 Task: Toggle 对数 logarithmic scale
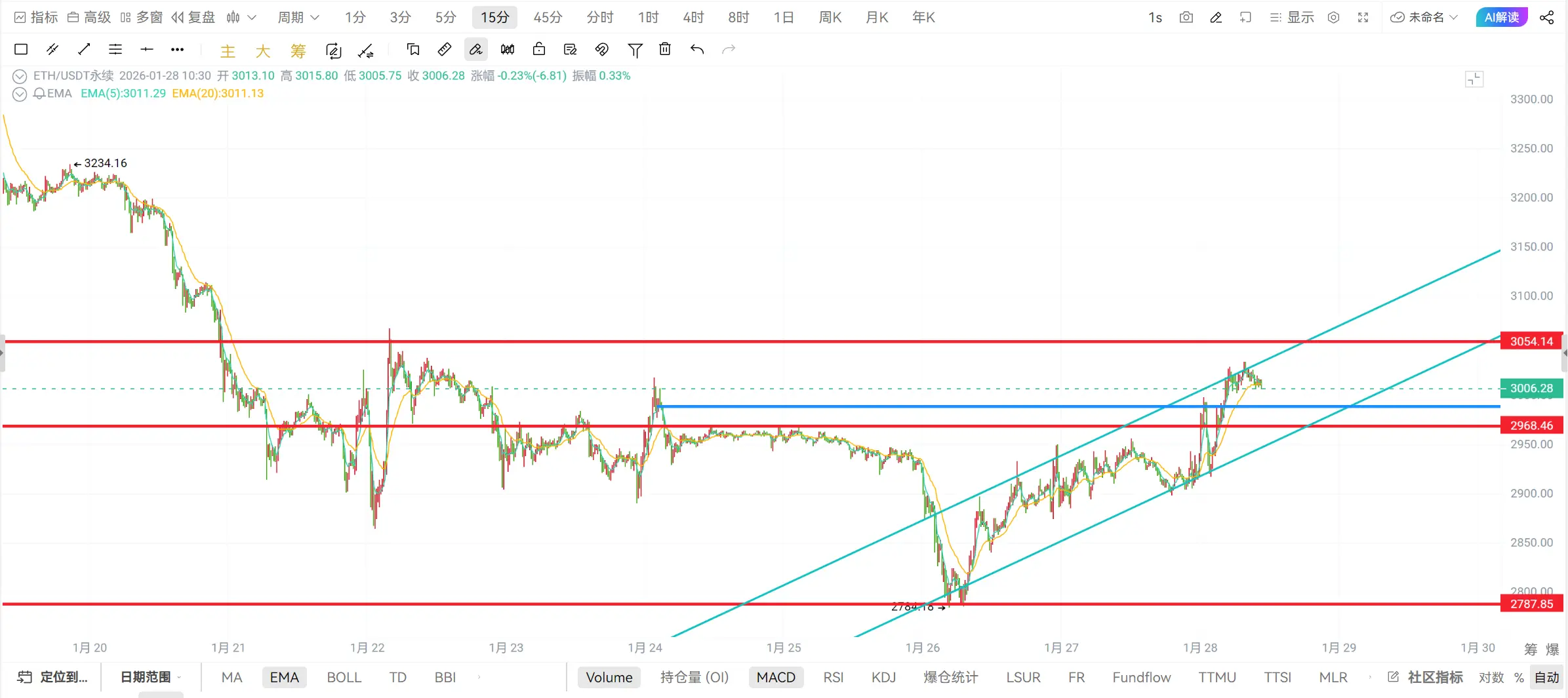click(x=1491, y=677)
